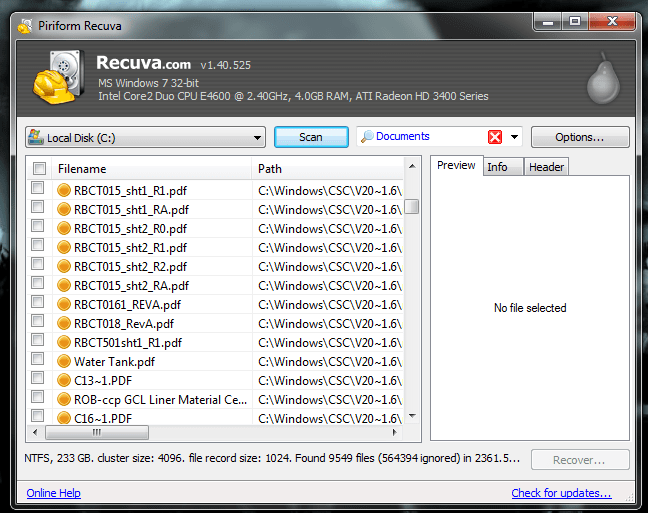
Task: Click the orange status icon for RBCT015_sht2_R1.pdf
Action: tap(64, 247)
